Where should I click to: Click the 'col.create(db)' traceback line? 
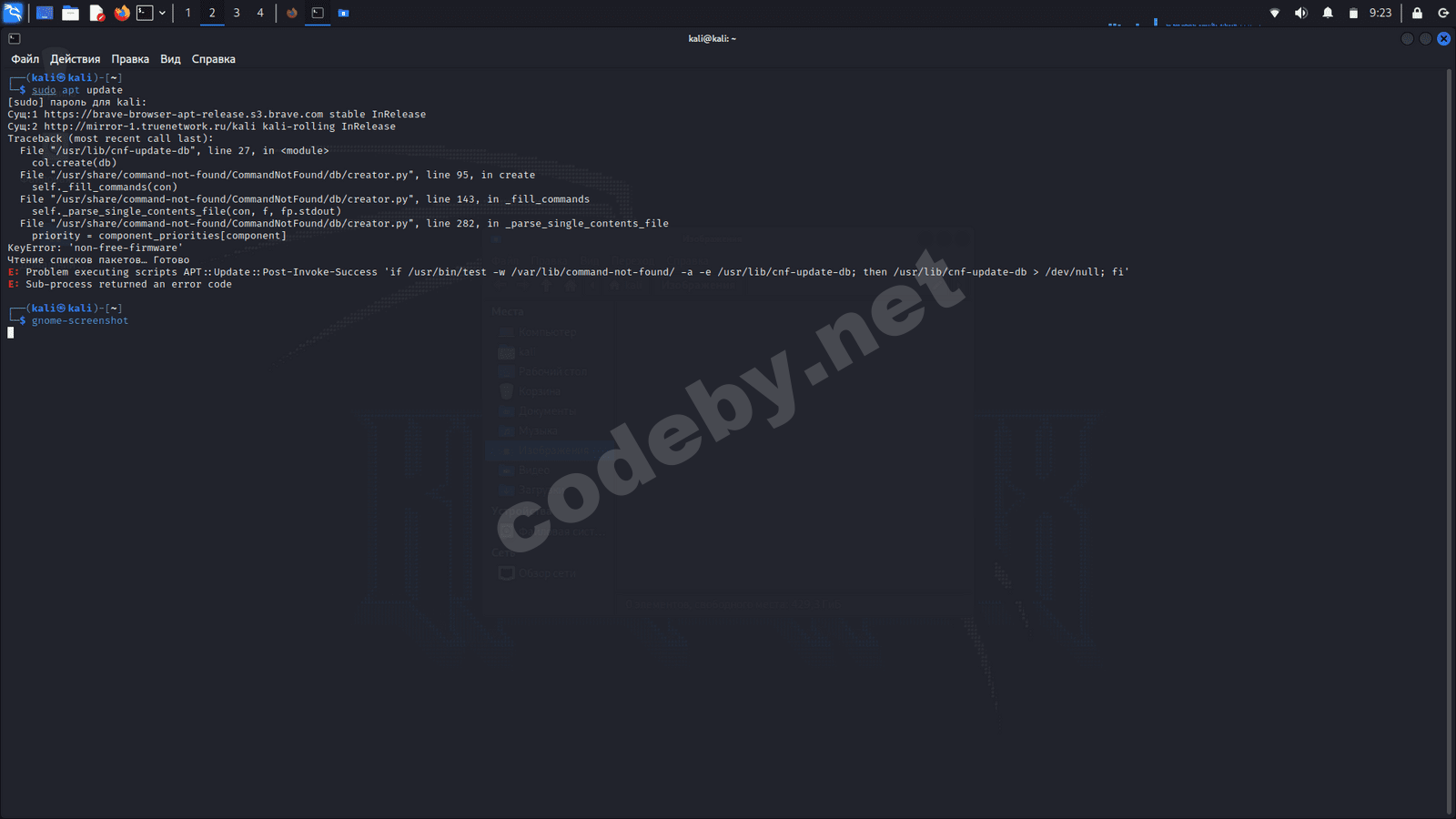[x=75, y=163]
